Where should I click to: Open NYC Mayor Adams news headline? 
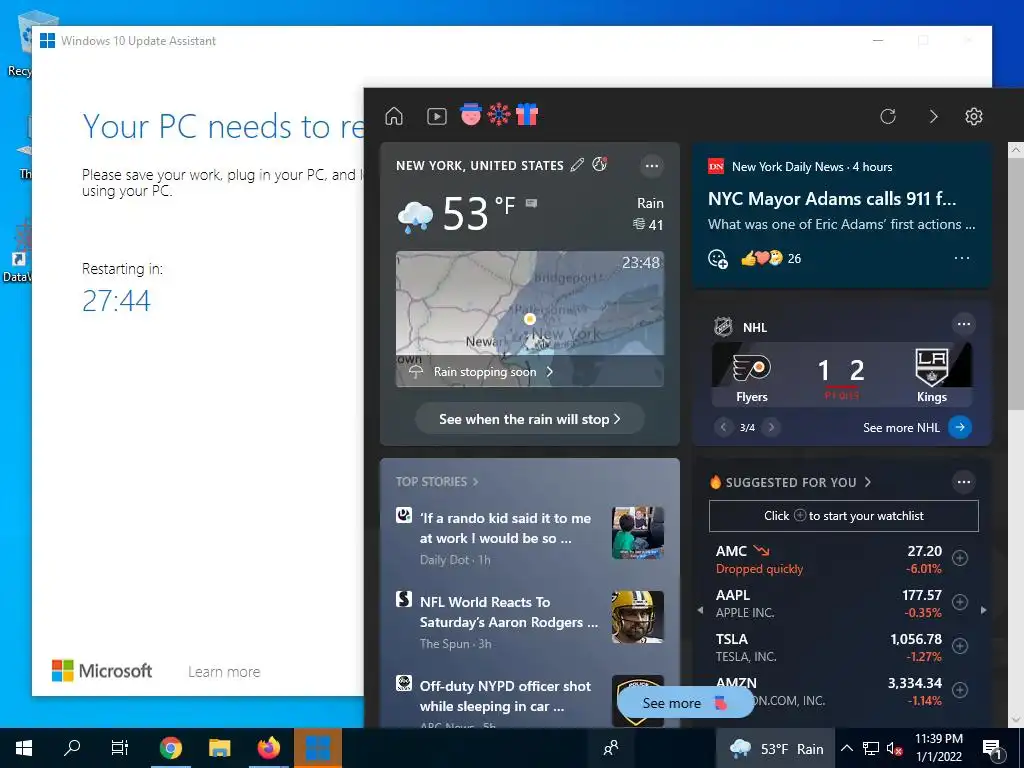click(831, 199)
